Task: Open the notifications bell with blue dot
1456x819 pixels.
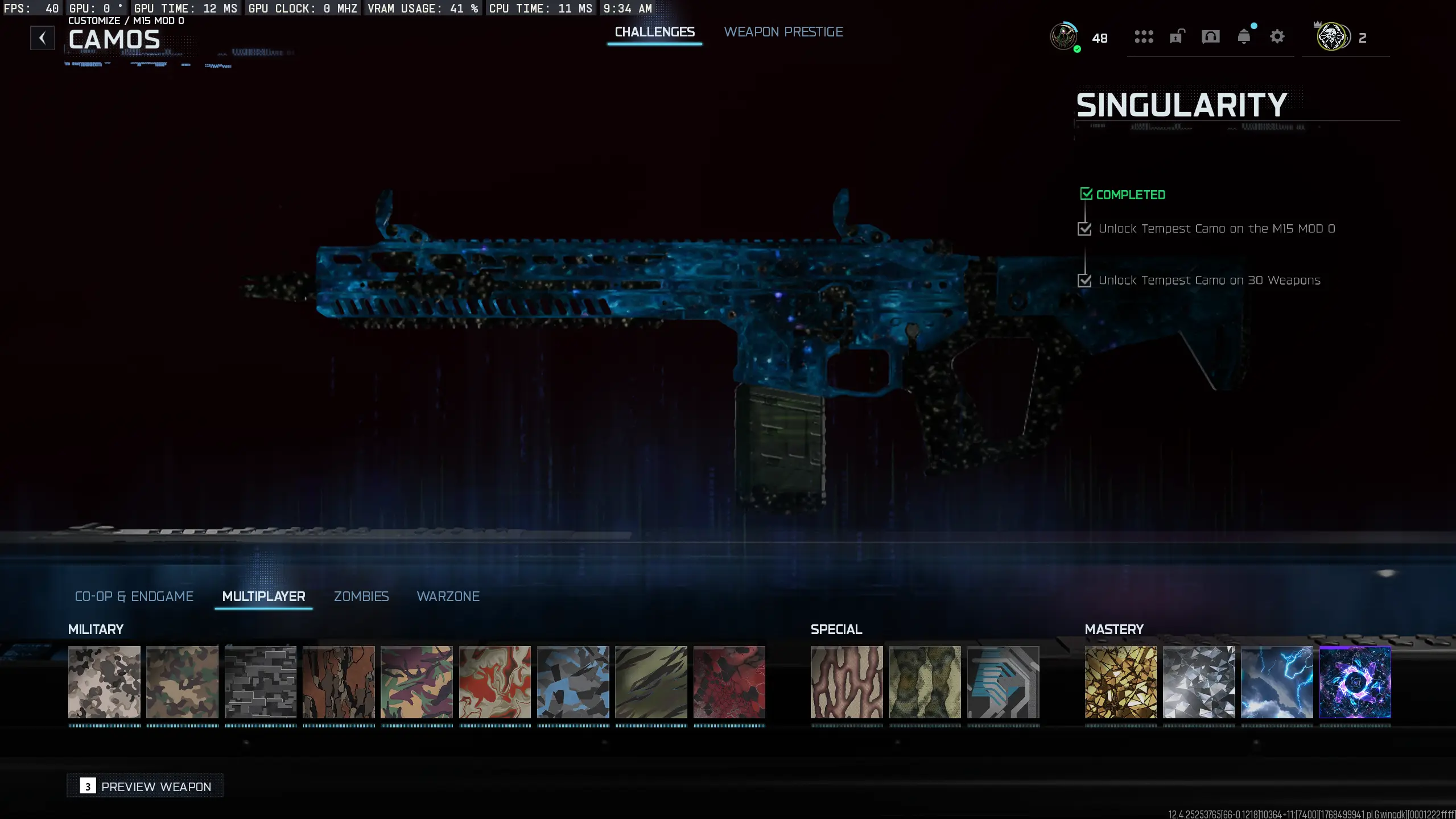Action: click(x=1244, y=37)
